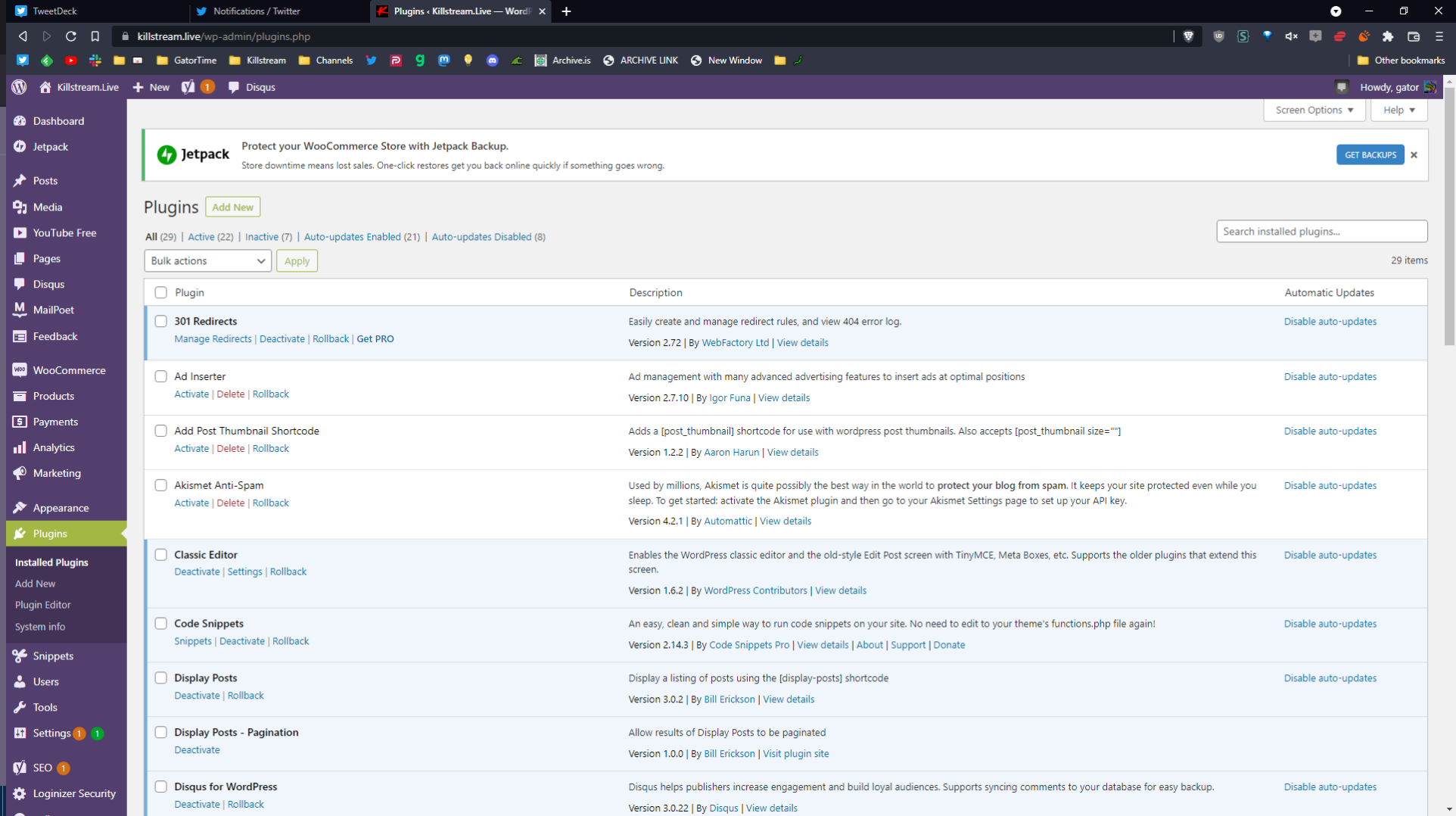Click the browser address bar URL

223,36
